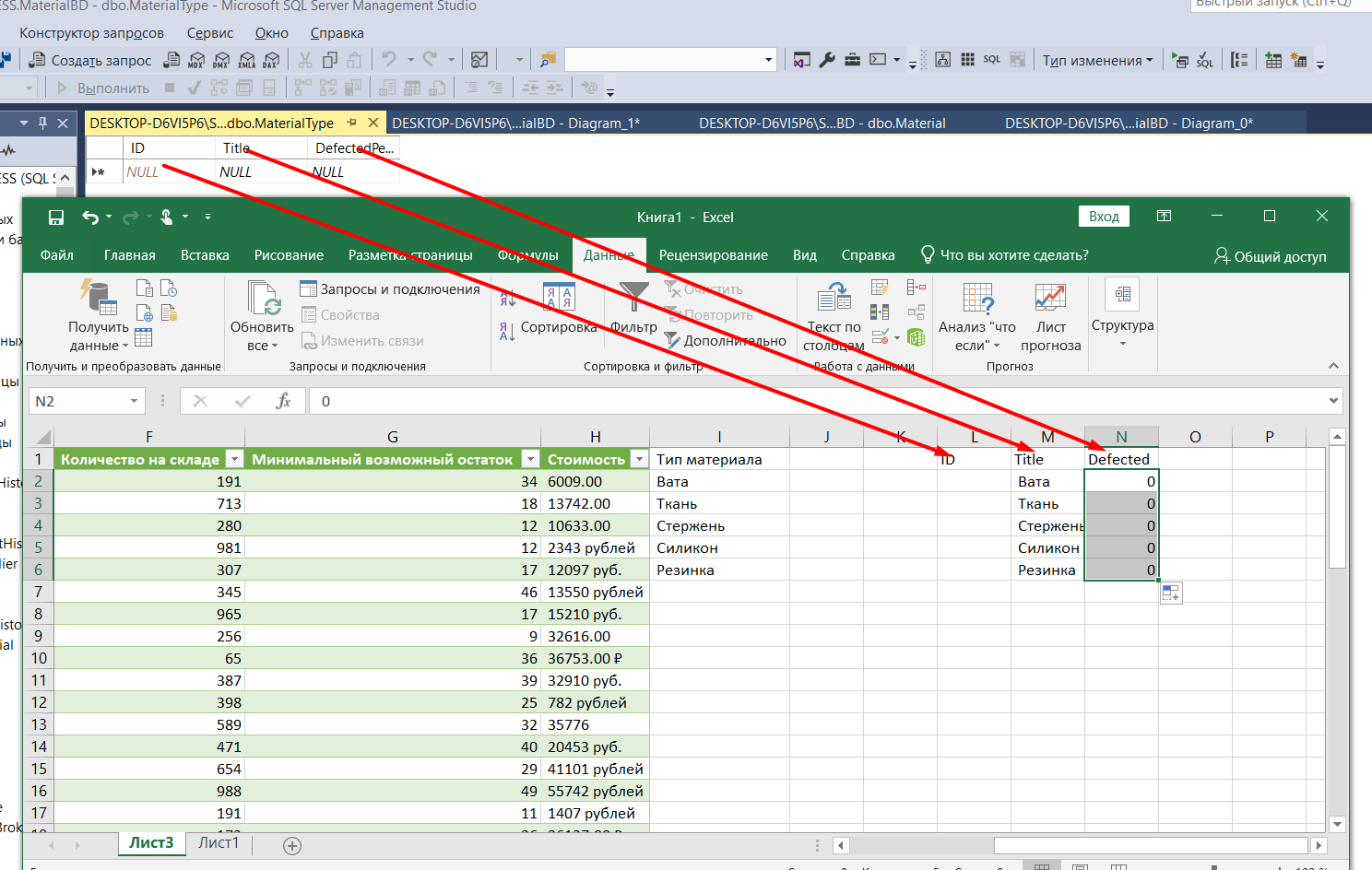Select the Лист1 sheet tab

219,843
